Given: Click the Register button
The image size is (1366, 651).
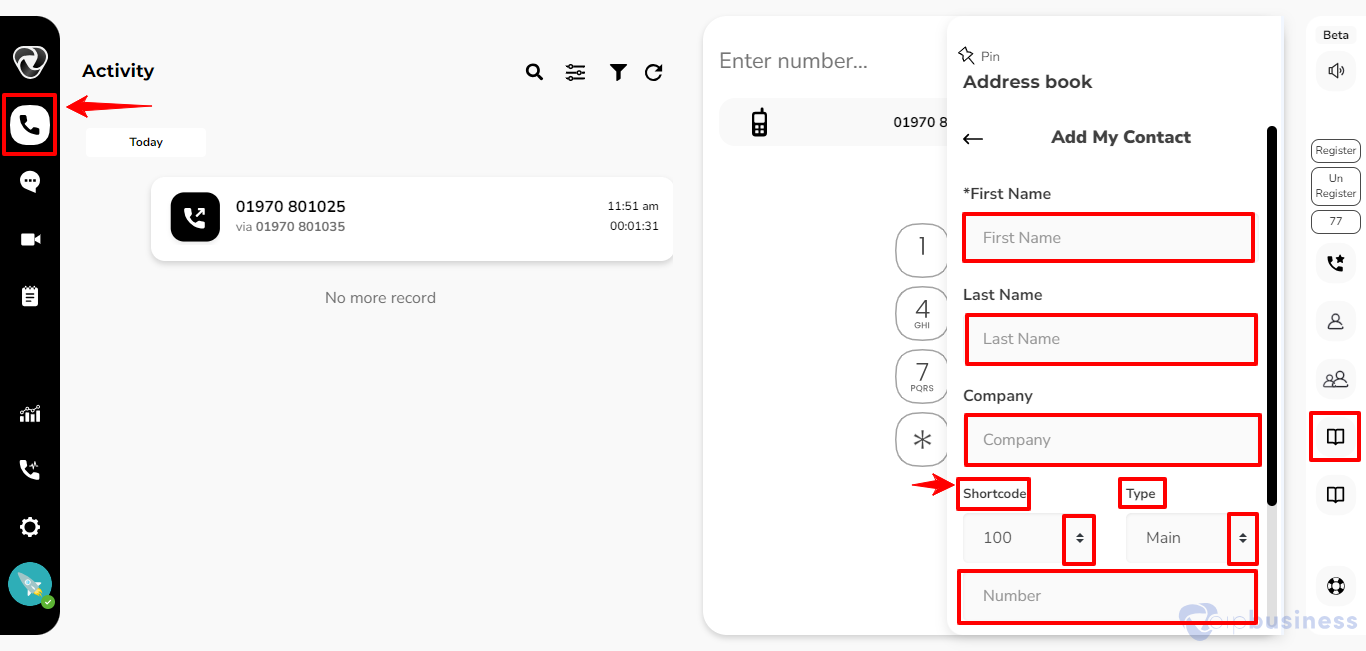Looking at the screenshot, I should [x=1336, y=151].
